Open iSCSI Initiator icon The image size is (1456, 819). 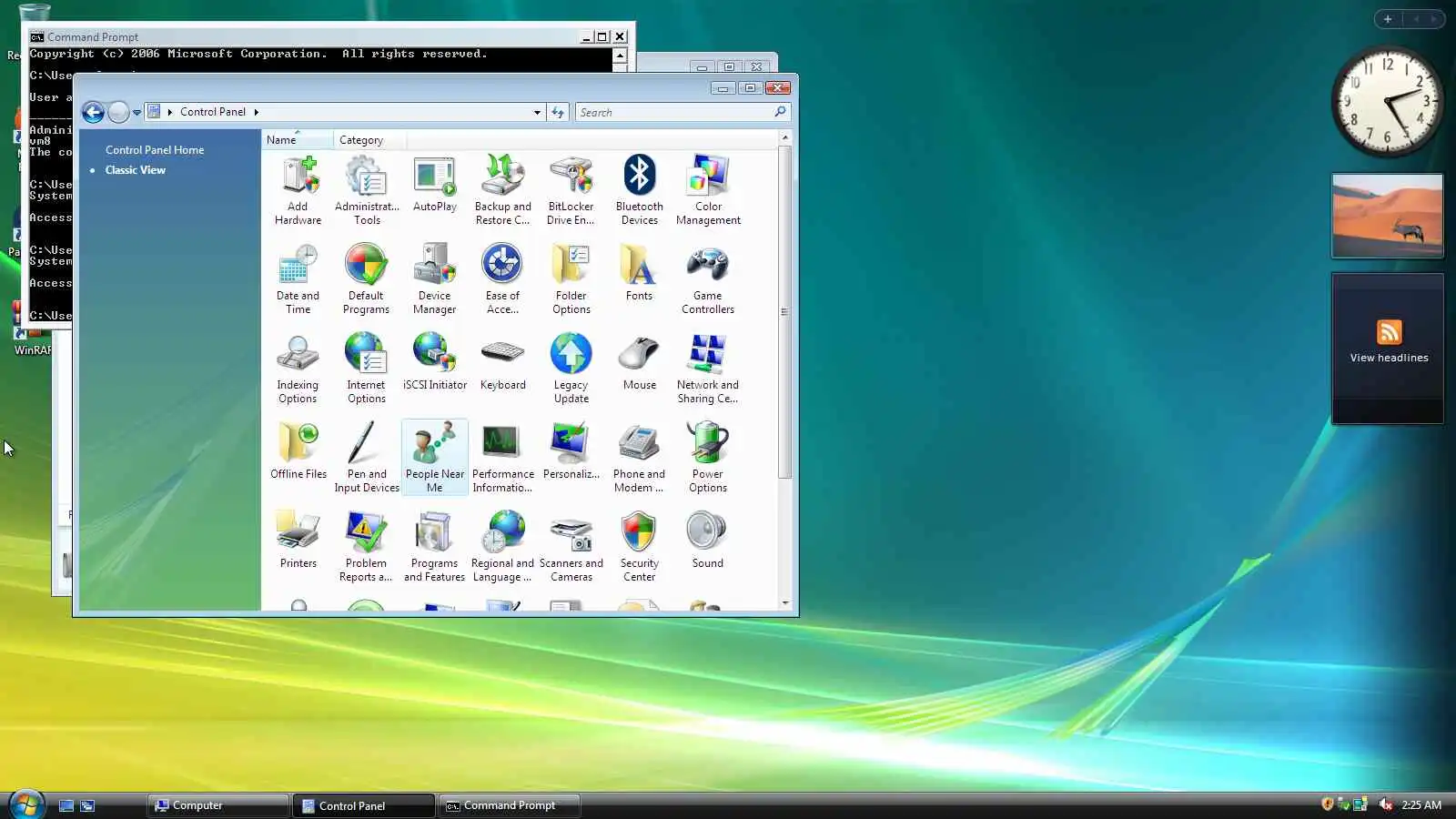(x=435, y=362)
